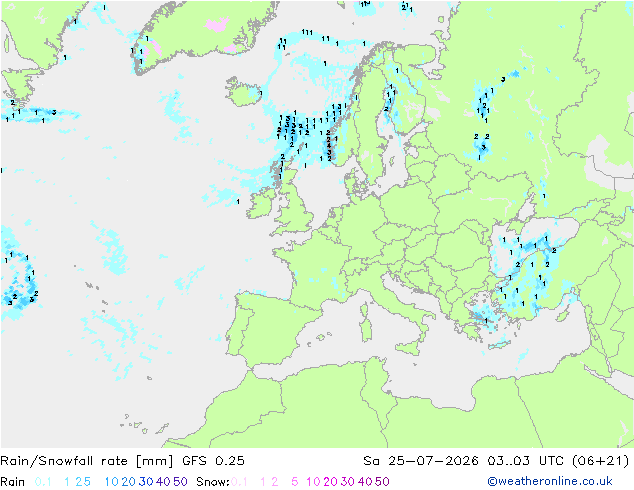This screenshot has width=634, height=490.
Task: Select the Snow legend value 20
Action: [x=330, y=482]
